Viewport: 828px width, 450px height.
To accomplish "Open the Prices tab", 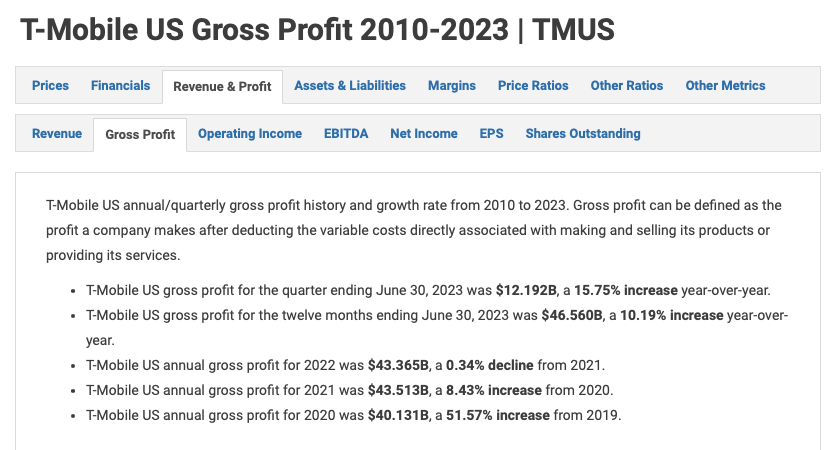I will click(x=50, y=86).
